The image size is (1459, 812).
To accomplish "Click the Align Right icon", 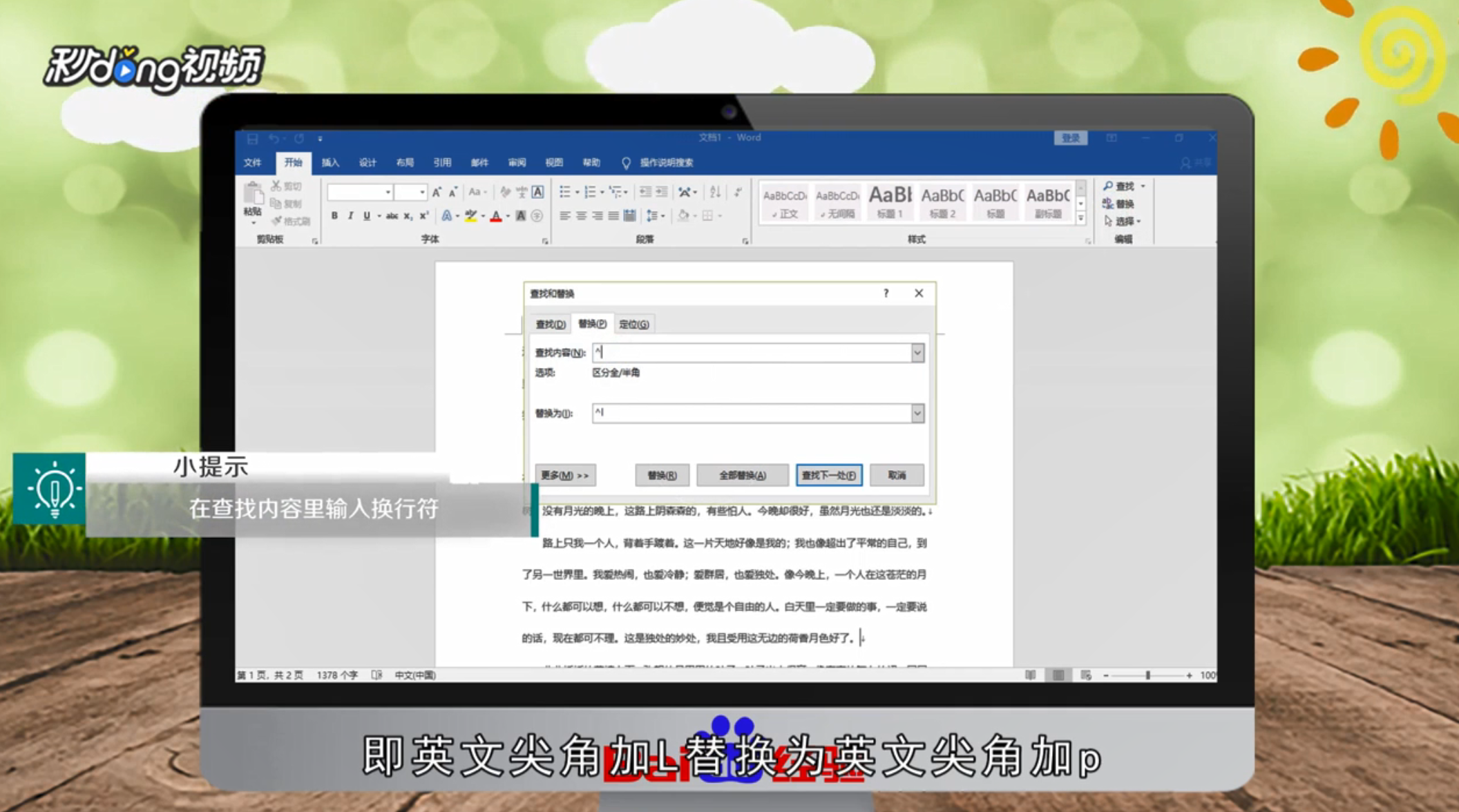I will coord(598,216).
